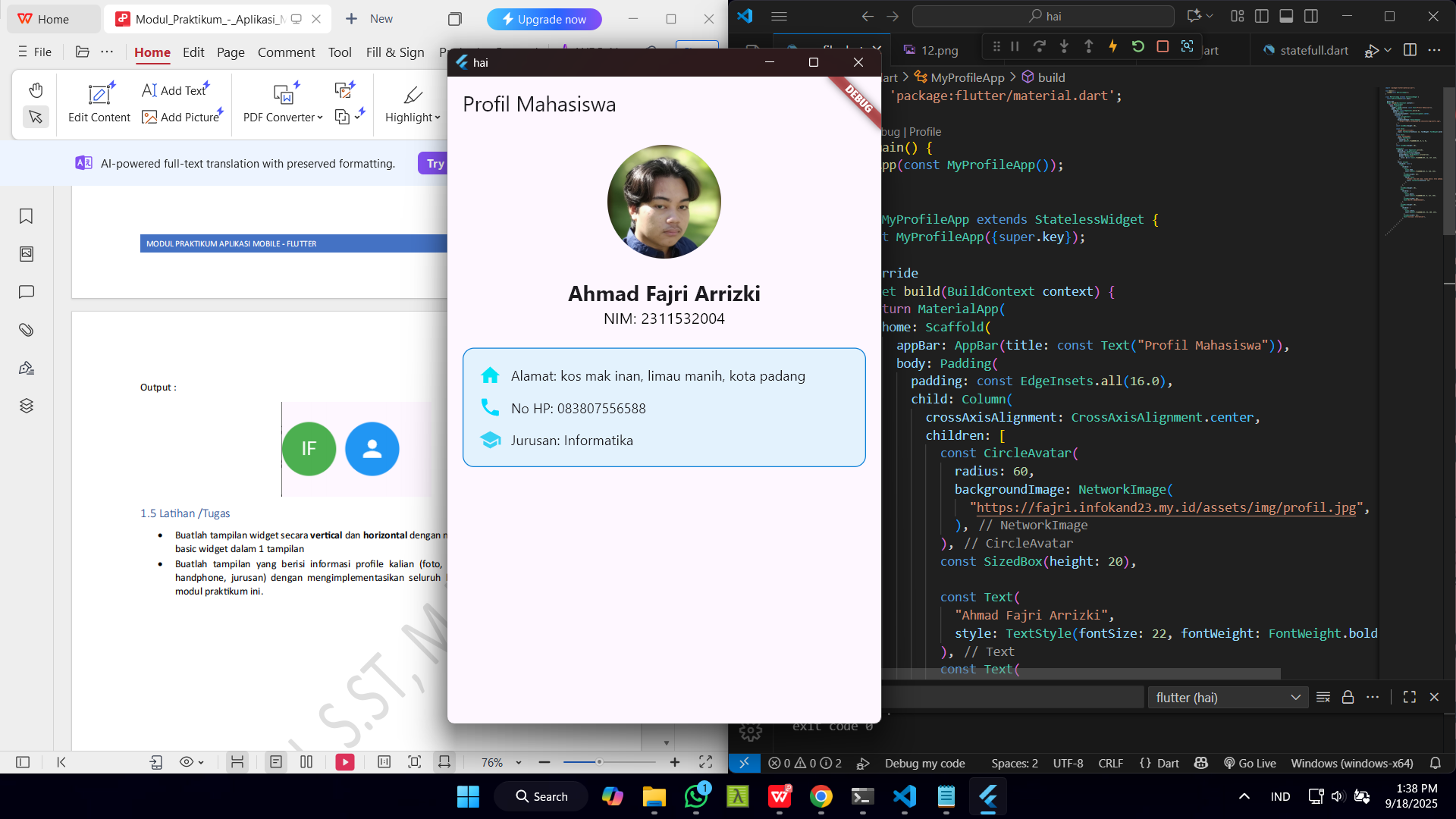Open the File menu in WPS
Image resolution: width=1456 pixels, height=819 pixels.
pos(35,52)
